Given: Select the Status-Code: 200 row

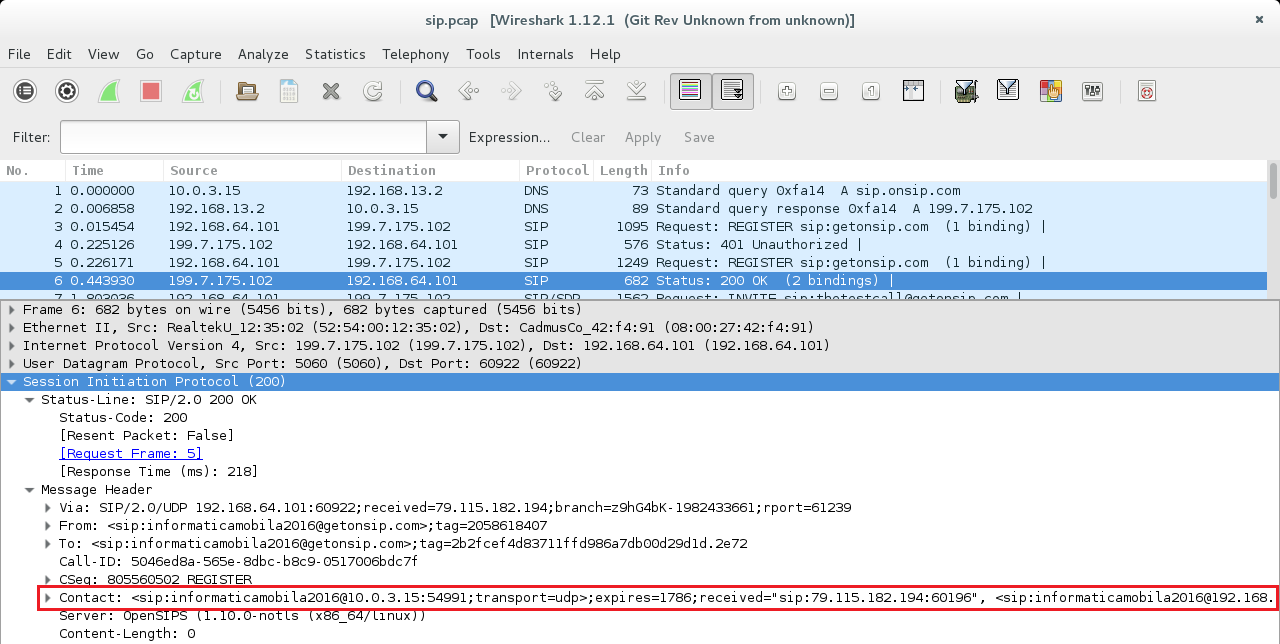Looking at the screenshot, I should click(x=640, y=417).
